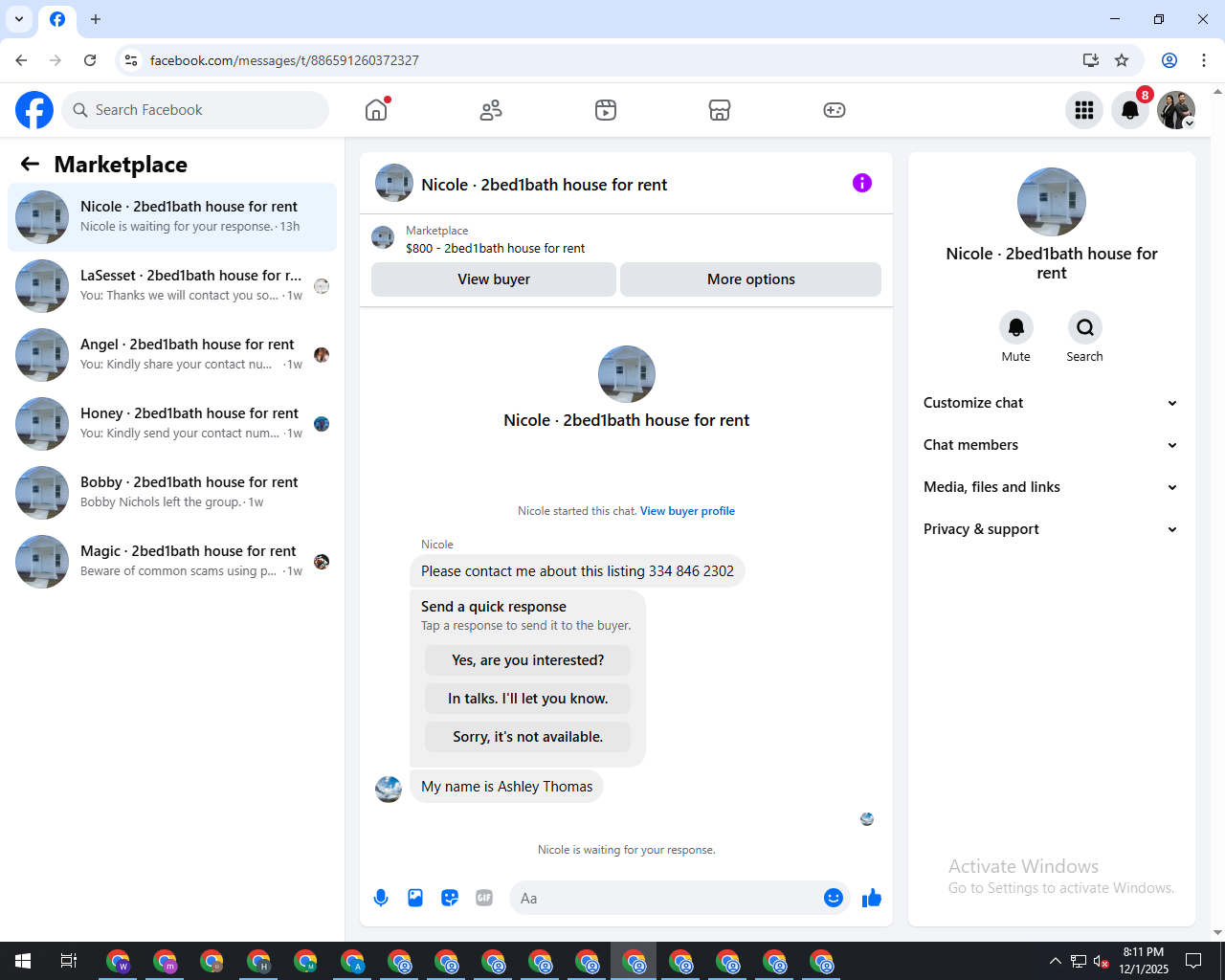This screenshot has width=1225, height=980.
Task: Click the active Facebook browser tab
Action: point(57,20)
